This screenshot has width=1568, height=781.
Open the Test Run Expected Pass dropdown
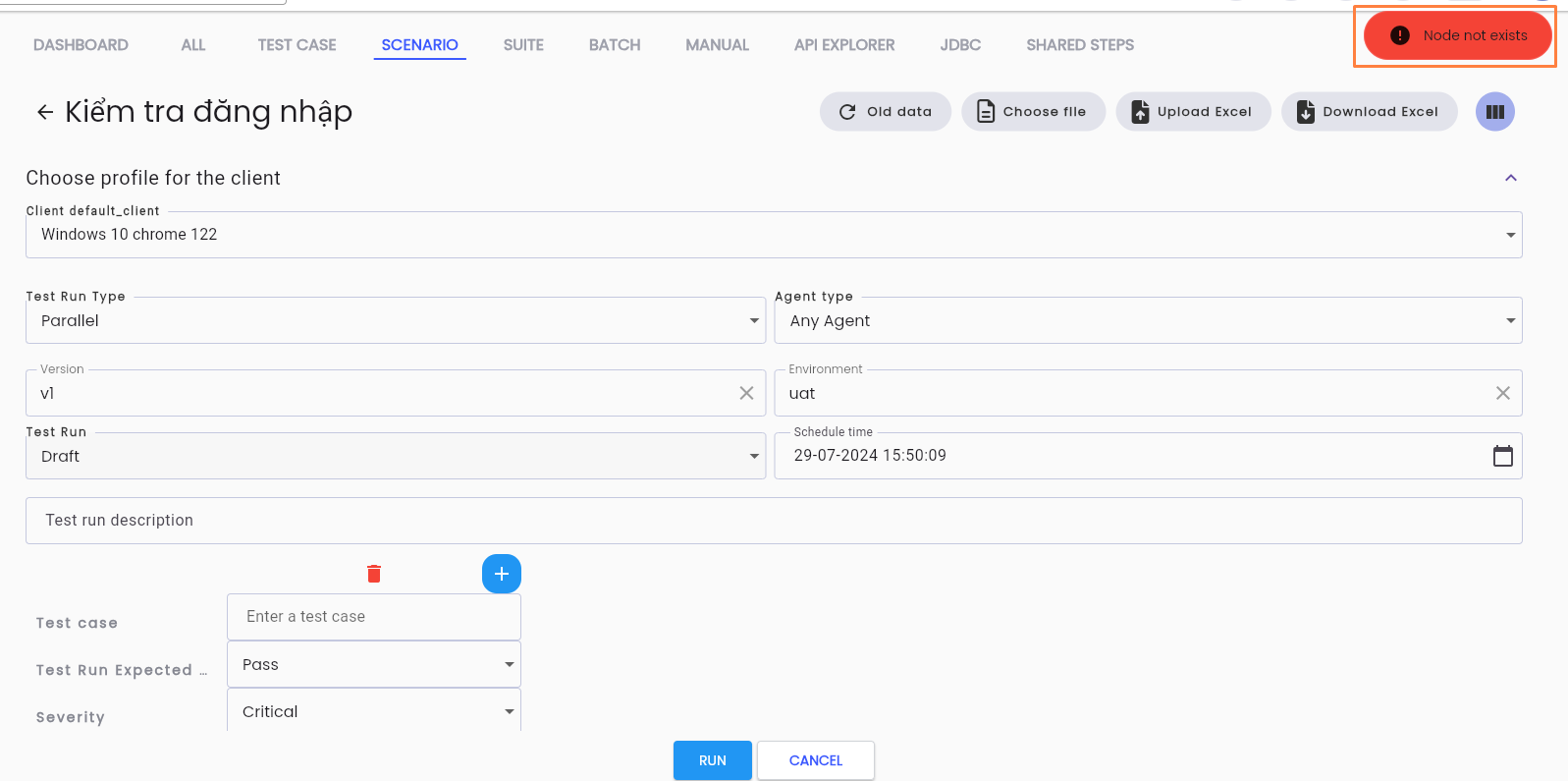click(x=374, y=664)
